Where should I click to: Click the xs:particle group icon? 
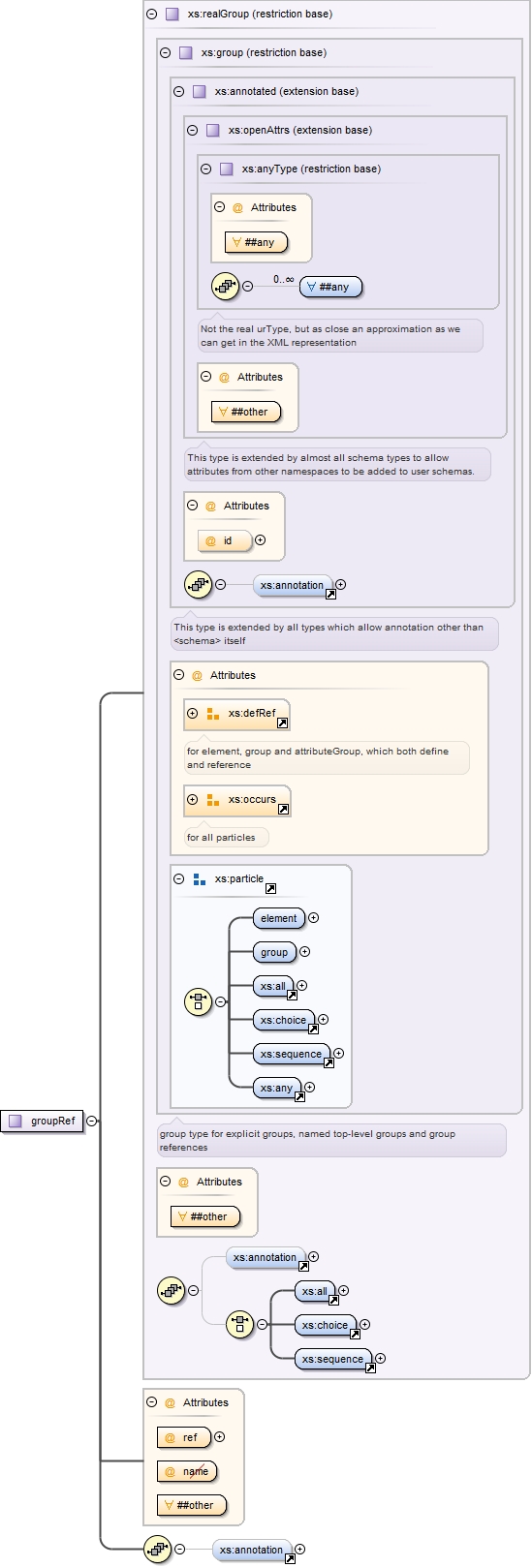[x=199, y=879]
